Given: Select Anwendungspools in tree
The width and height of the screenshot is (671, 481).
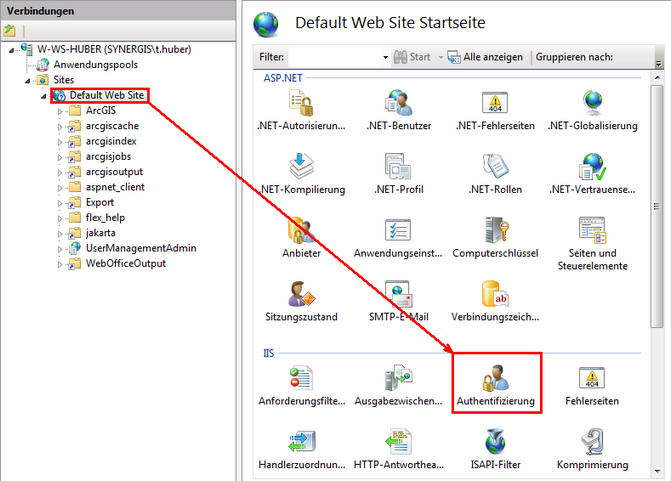Looking at the screenshot, I should [x=95, y=65].
